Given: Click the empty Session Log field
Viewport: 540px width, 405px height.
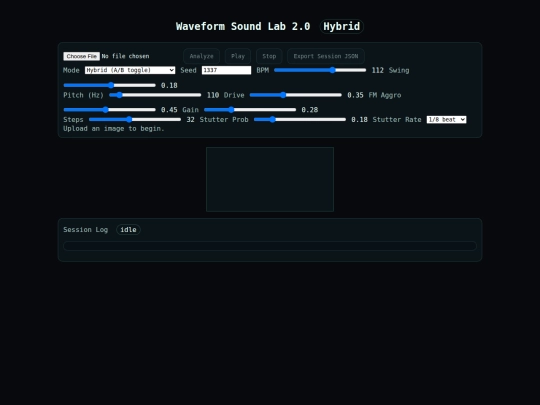Looking at the screenshot, I should coord(270,246).
